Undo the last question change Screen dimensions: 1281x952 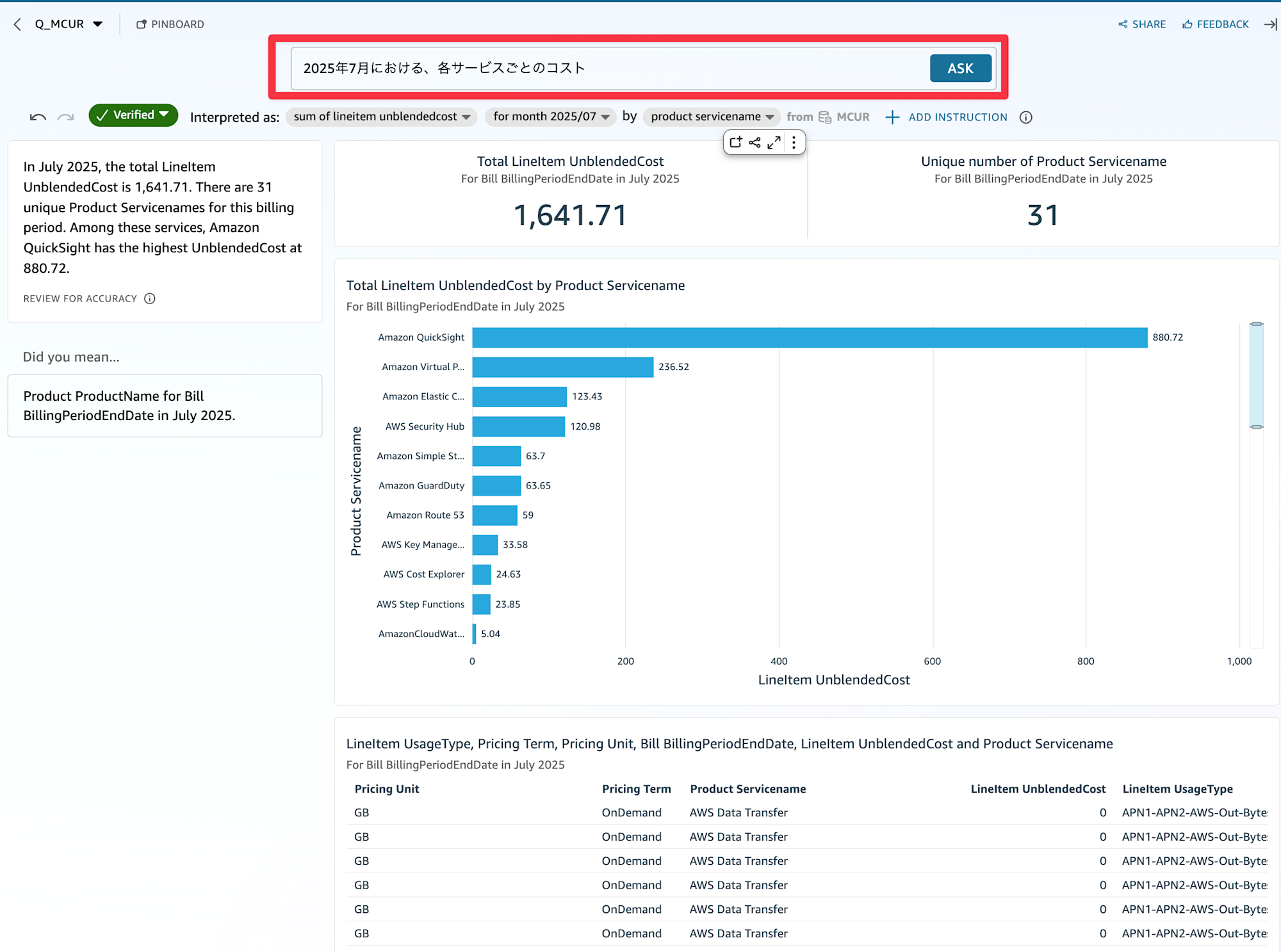click(38, 117)
